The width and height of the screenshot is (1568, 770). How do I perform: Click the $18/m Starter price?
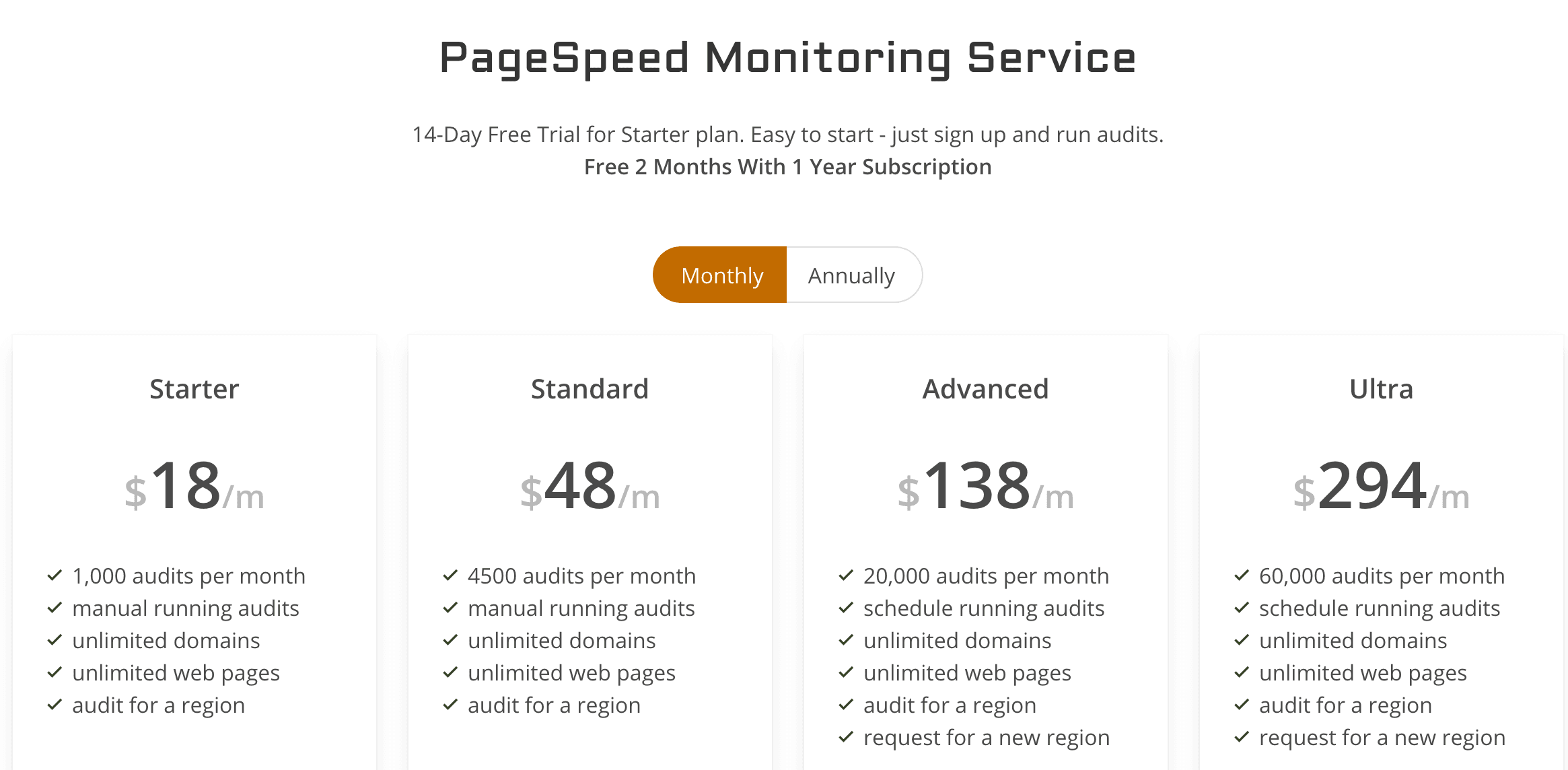194,486
